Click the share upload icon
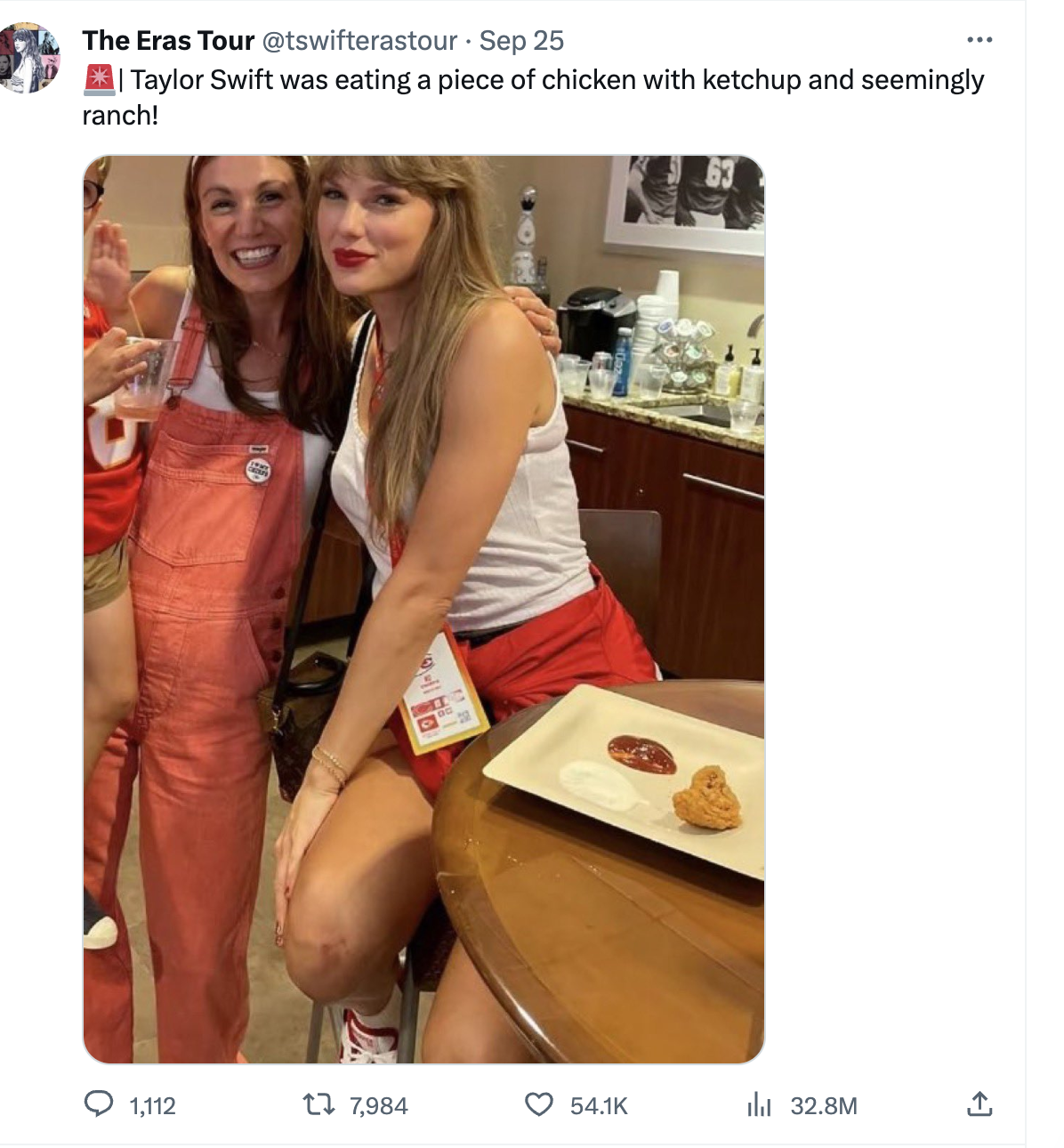The width and height of the screenshot is (1064, 1148). [979, 1104]
